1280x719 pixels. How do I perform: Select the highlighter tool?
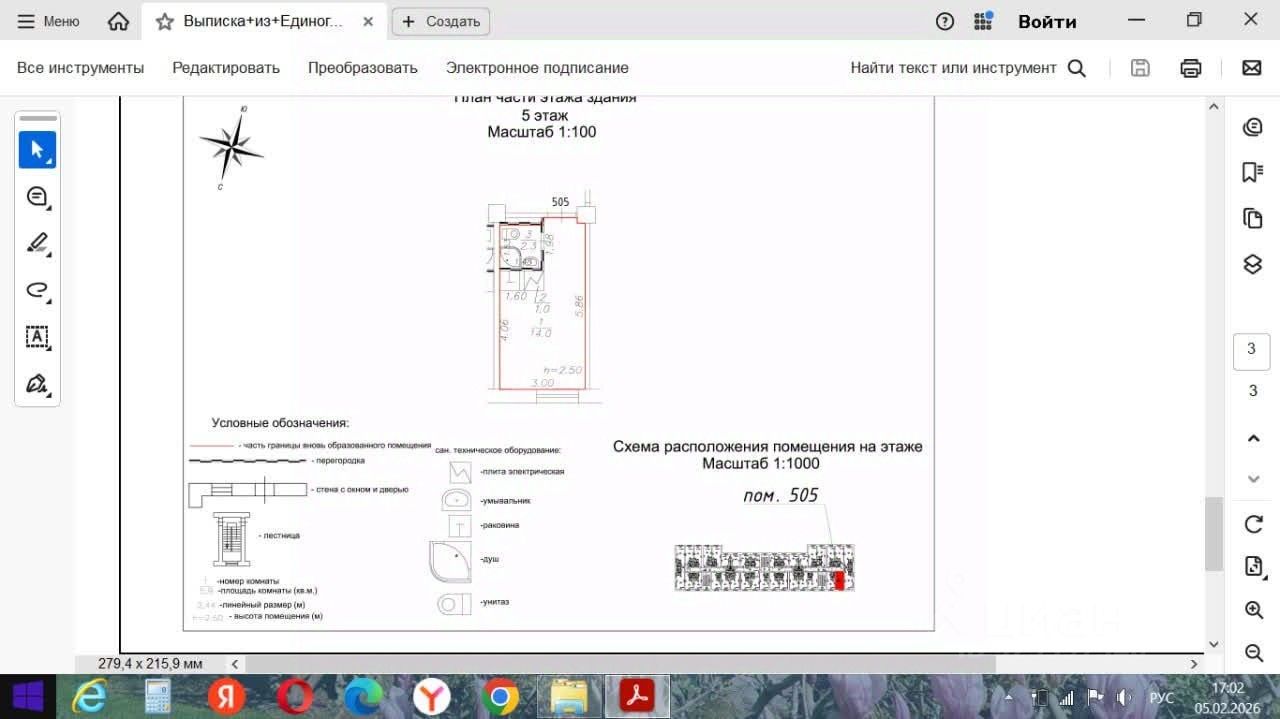tap(37, 243)
